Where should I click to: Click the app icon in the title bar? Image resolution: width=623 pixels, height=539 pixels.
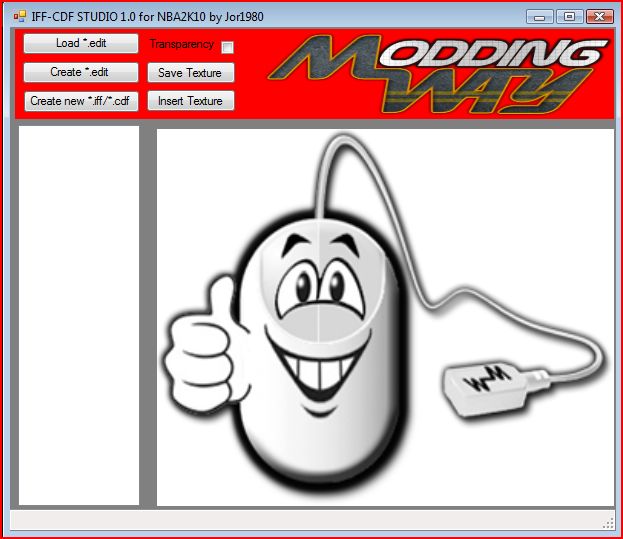[x=19, y=16]
